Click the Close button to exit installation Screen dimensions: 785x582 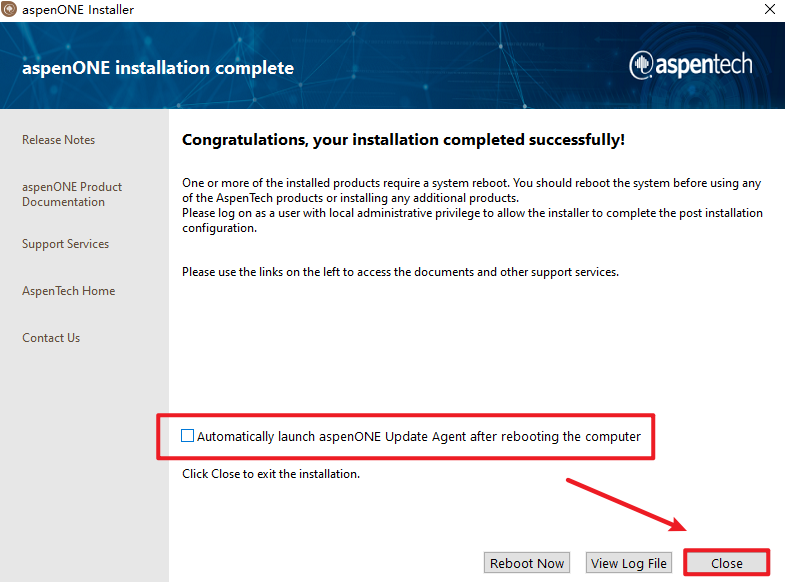(727, 563)
